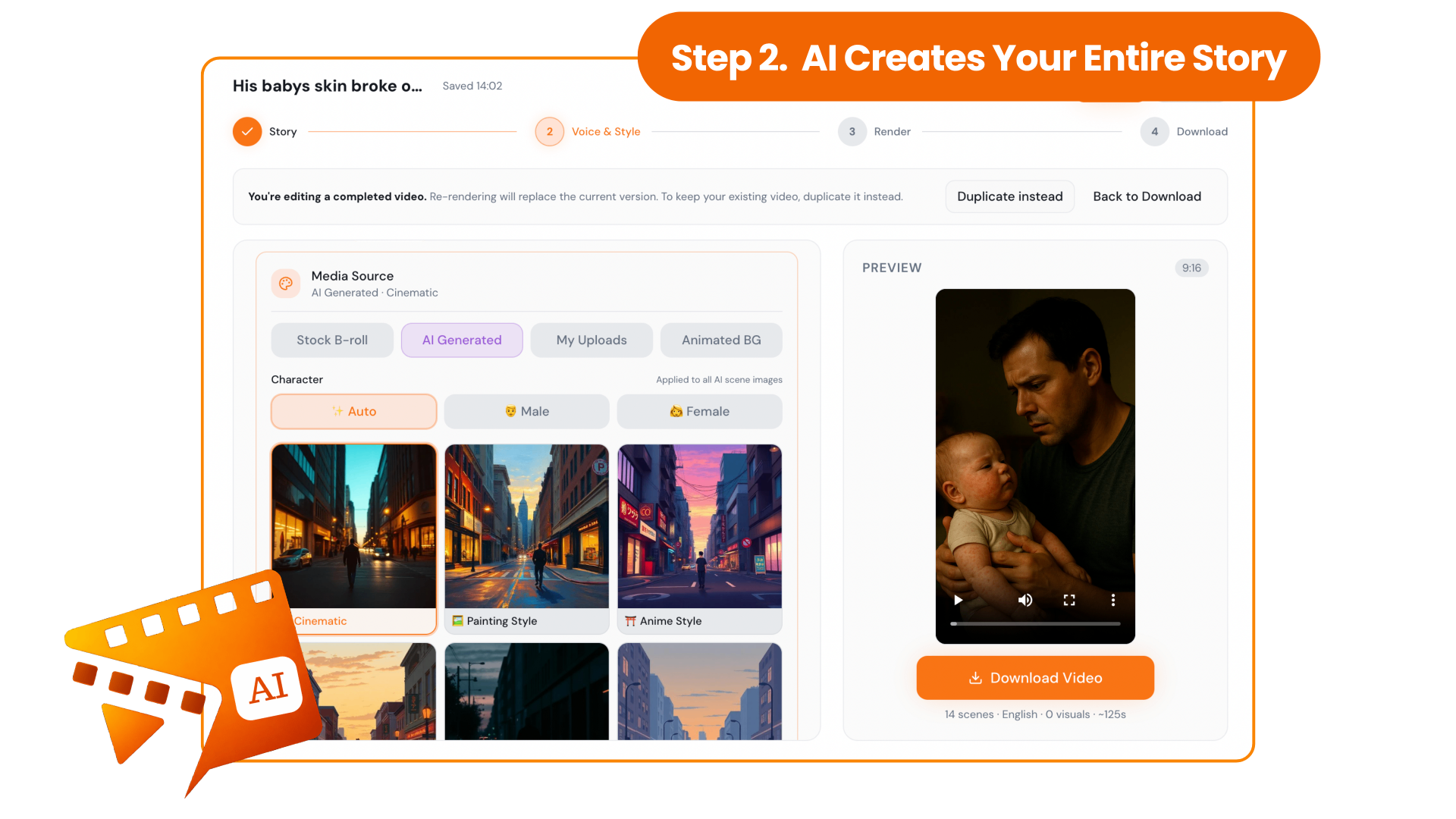Go to step 3 Render
The image size is (1456, 819).
pos(874,131)
